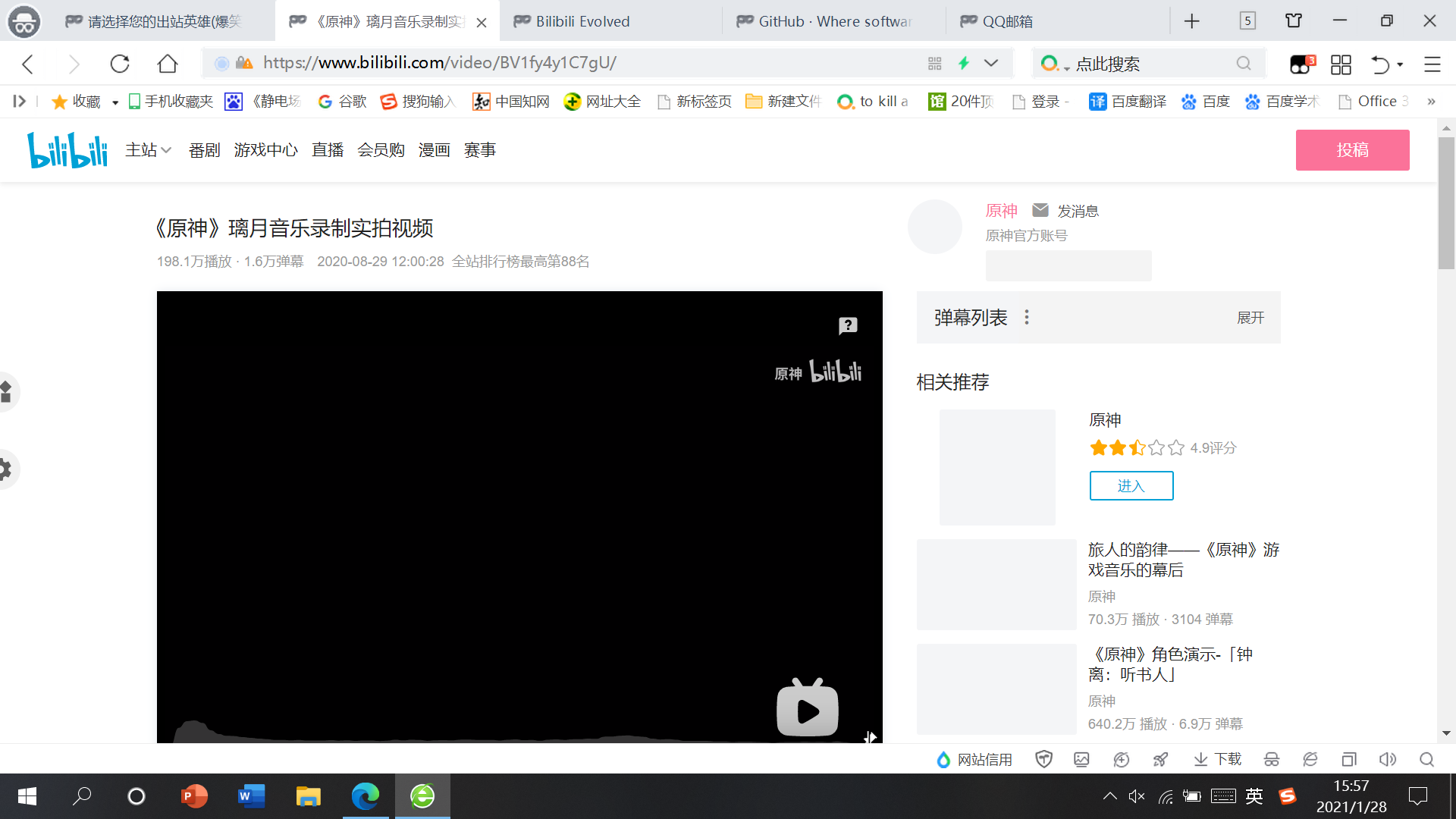Open the 原神 uploader profile link
Screen dimensions: 1456x819
[1002, 210]
